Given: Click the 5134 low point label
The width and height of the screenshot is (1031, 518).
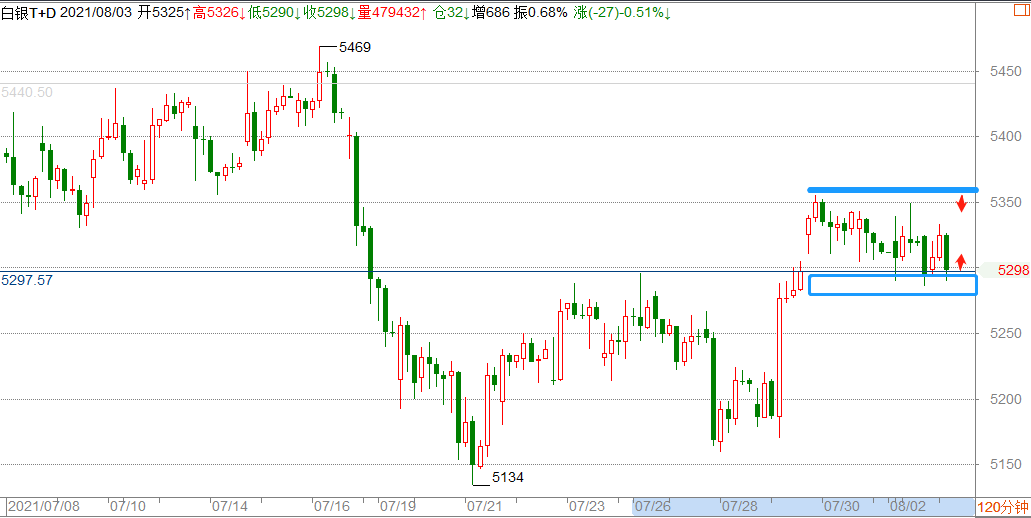Looking at the screenshot, I should click(508, 477).
